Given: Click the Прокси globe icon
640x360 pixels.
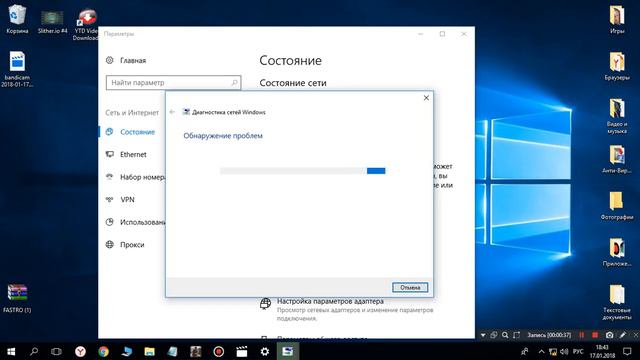Looking at the screenshot, I should 109,244.
